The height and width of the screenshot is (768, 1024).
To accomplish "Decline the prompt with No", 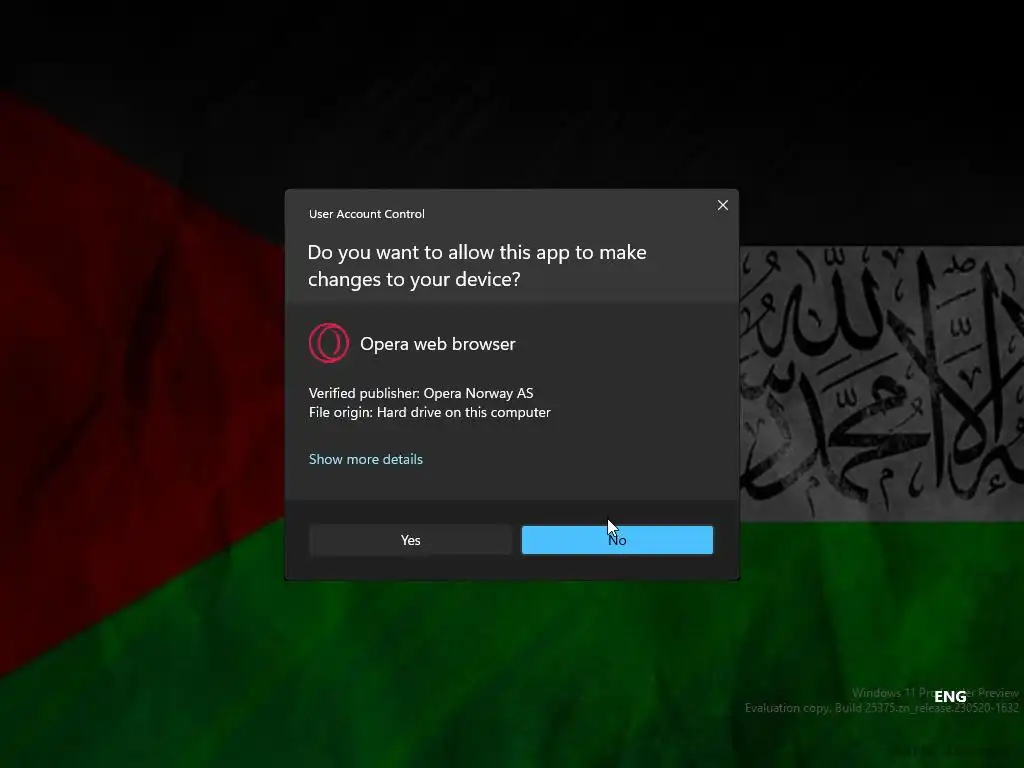I will (x=617, y=540).
